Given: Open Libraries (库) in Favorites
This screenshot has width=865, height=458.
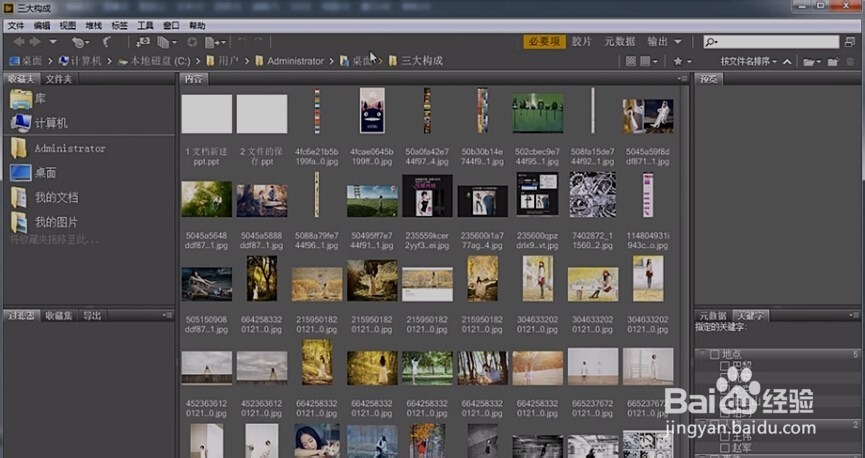Looking at the screenshot, I should (x=28, y=99).
